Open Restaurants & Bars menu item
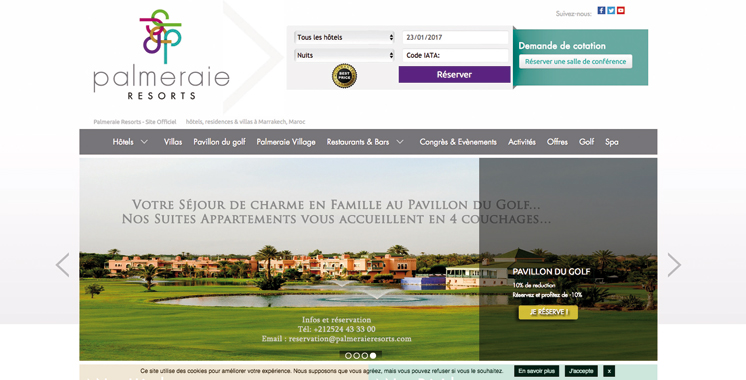 coord(358,142)
